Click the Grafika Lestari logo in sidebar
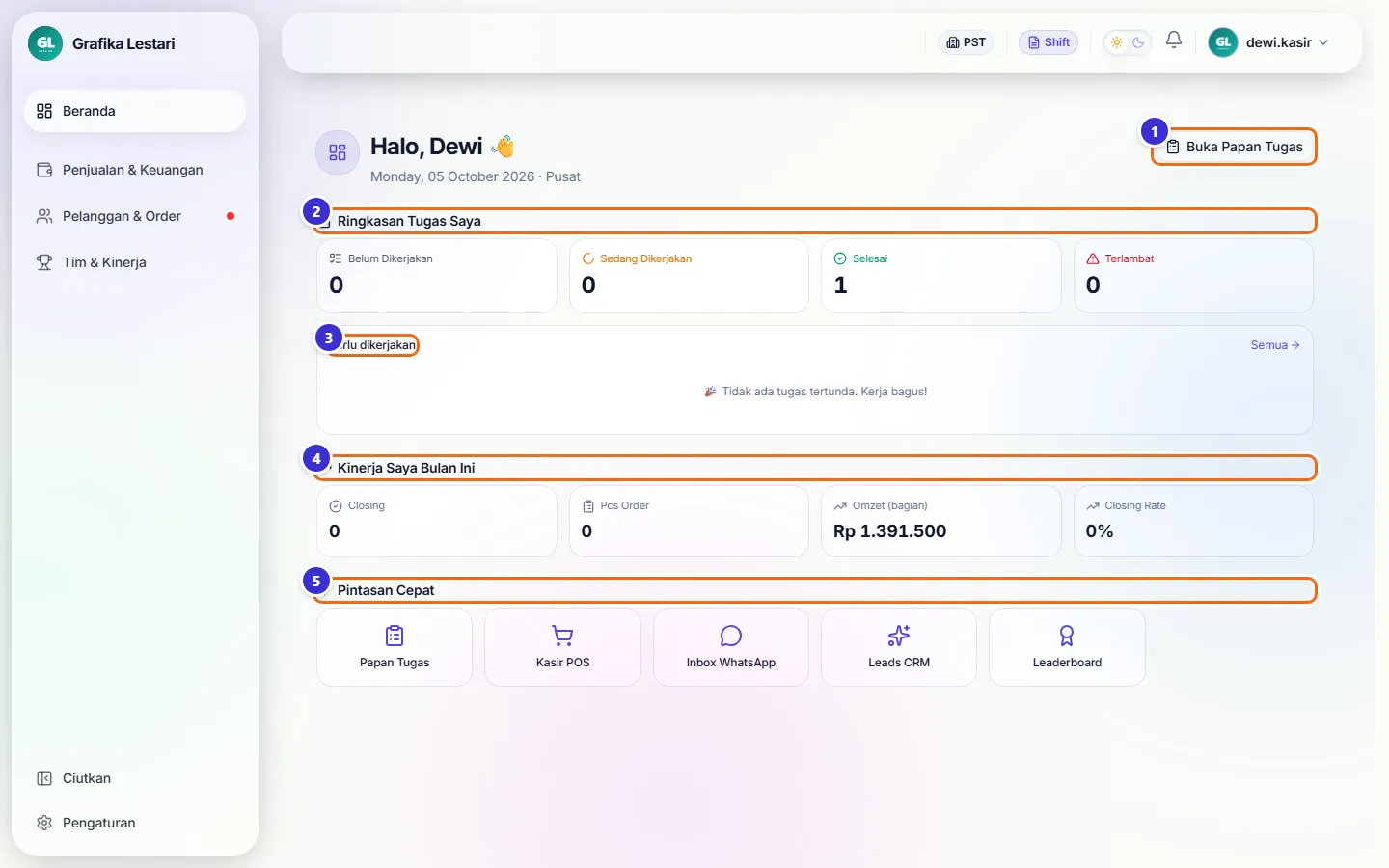Image resolution: width=1389 pixels, height=868 pixels. tap(45, 43)
